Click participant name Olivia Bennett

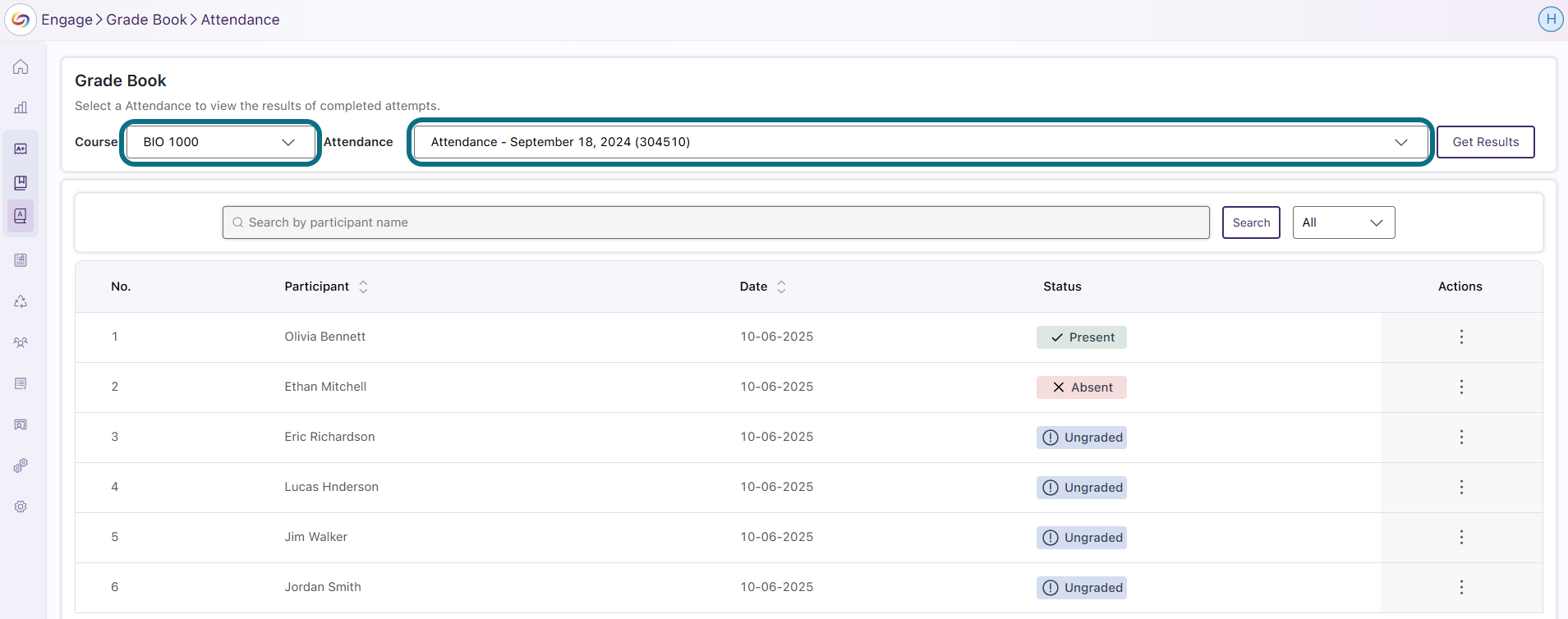325,337
